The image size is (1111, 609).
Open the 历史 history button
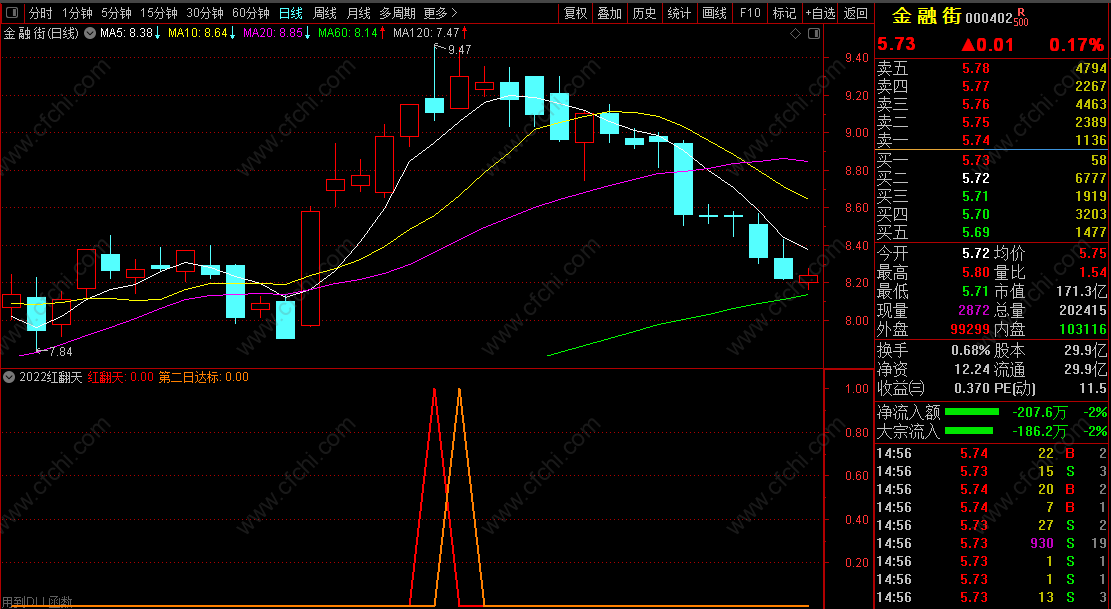(644, 13)
